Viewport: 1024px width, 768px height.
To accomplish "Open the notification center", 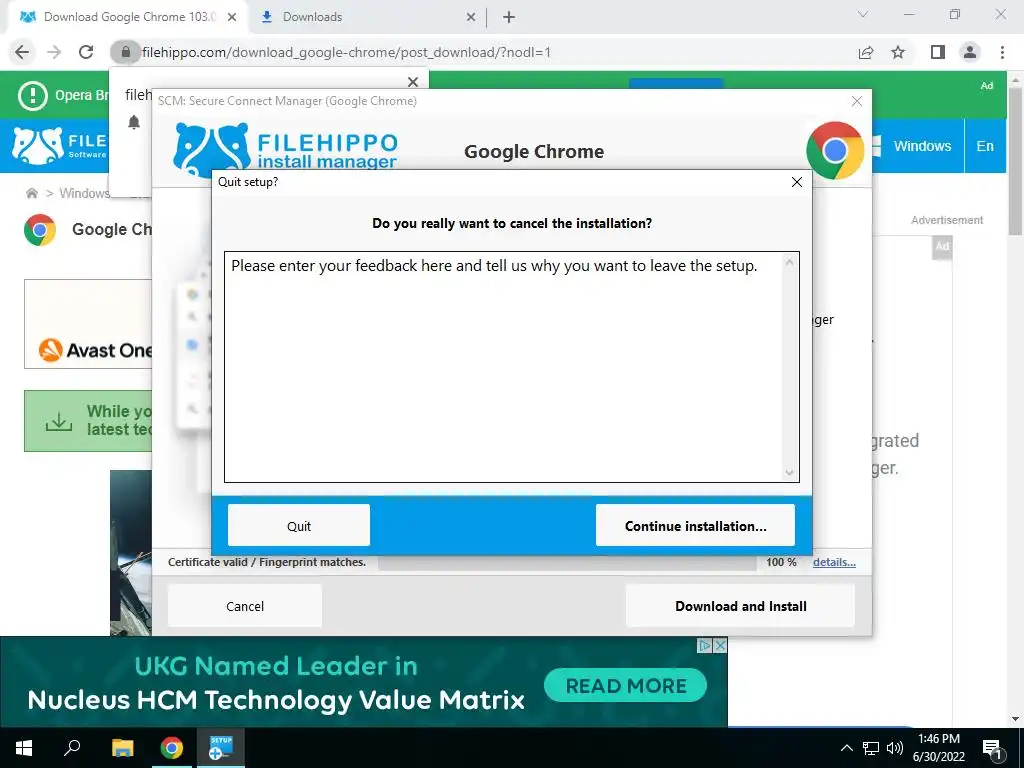I will click(993, 748).
